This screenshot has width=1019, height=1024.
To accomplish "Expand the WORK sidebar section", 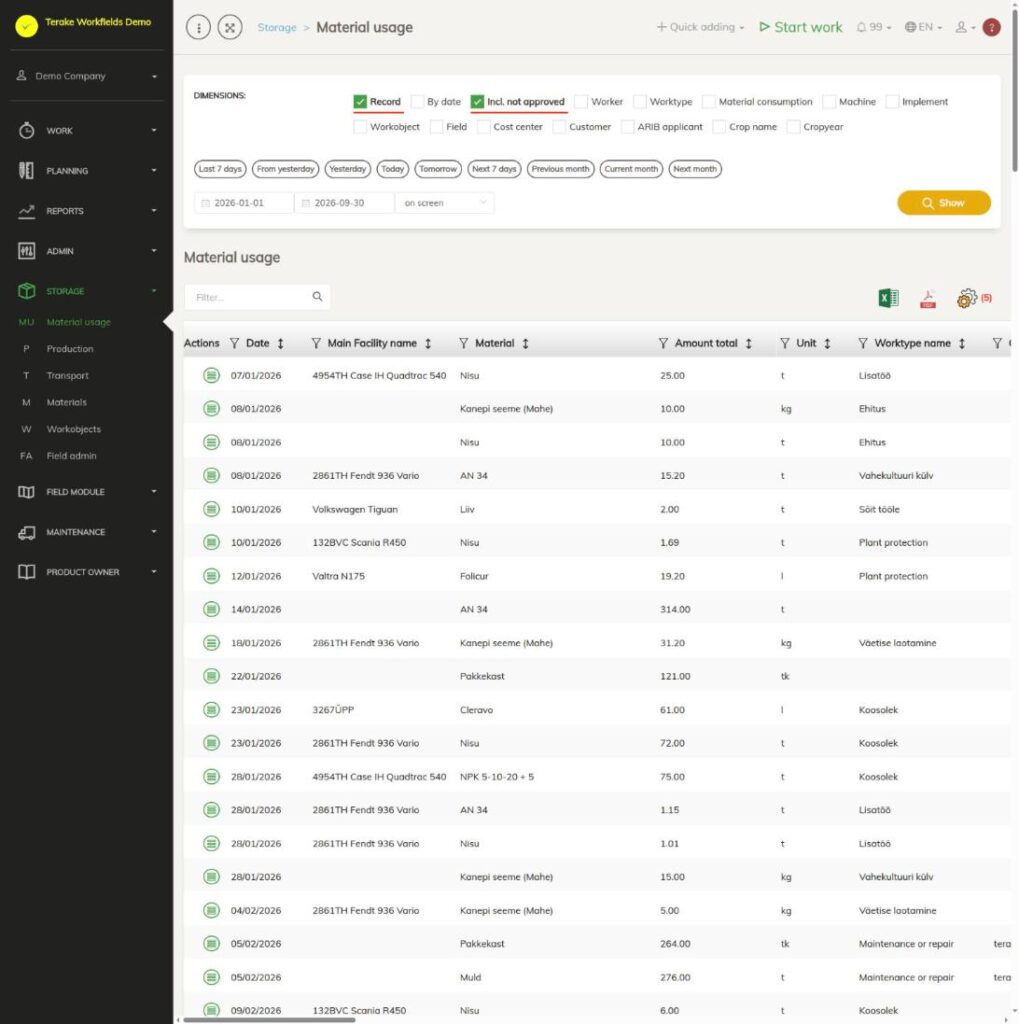I will click(87, 131).
